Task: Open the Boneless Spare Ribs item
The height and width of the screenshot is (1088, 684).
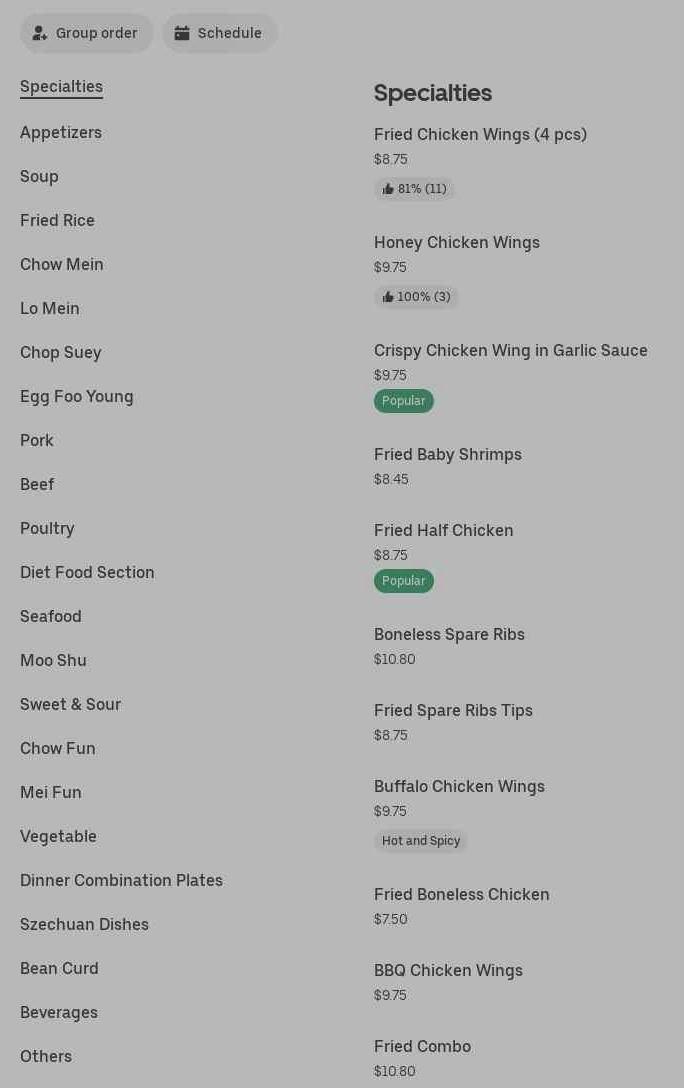Action: pos(449,635)
